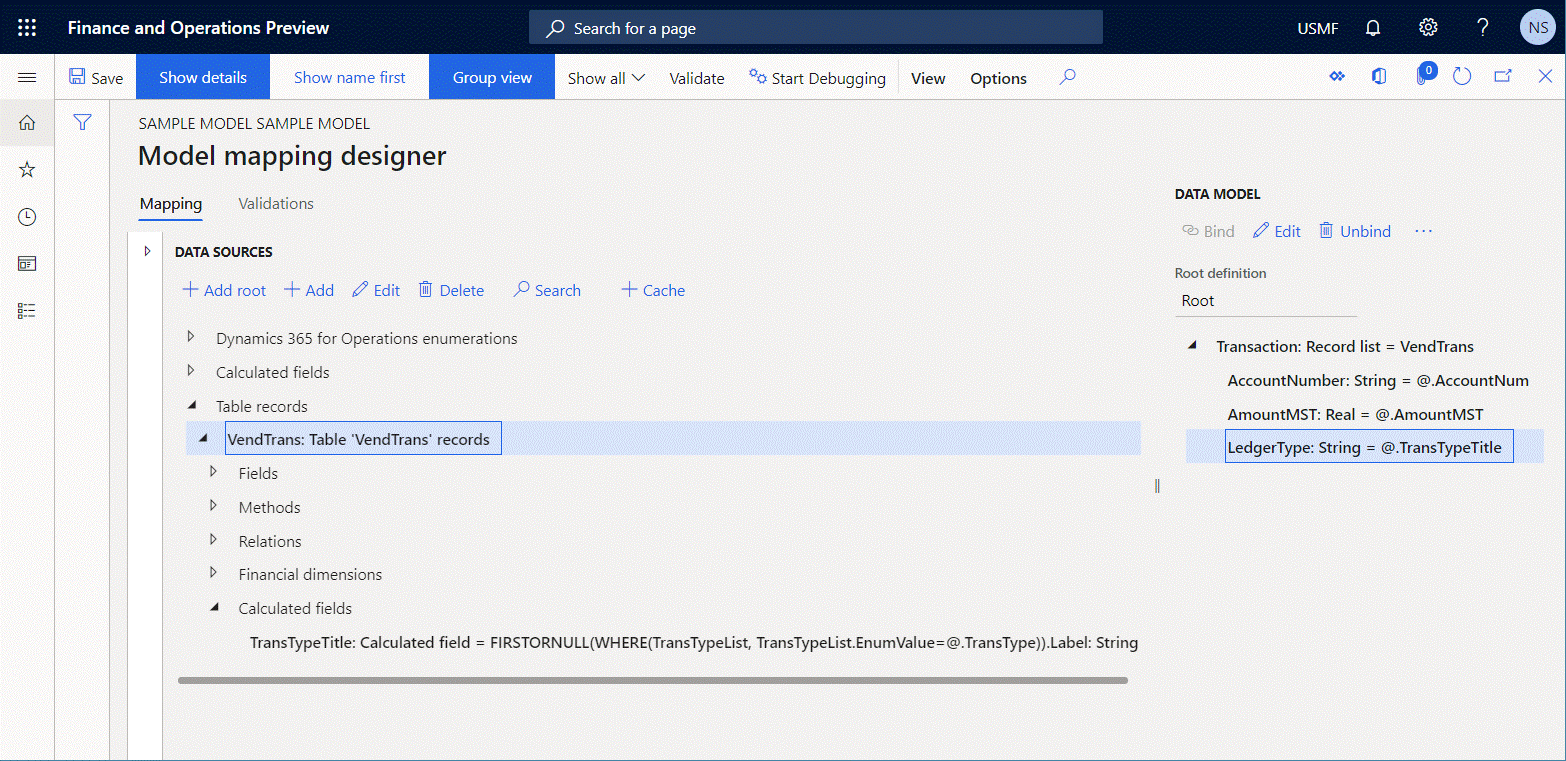Click the open in new window icon
1566x761 pixels.
click(x=1503, y=77)
